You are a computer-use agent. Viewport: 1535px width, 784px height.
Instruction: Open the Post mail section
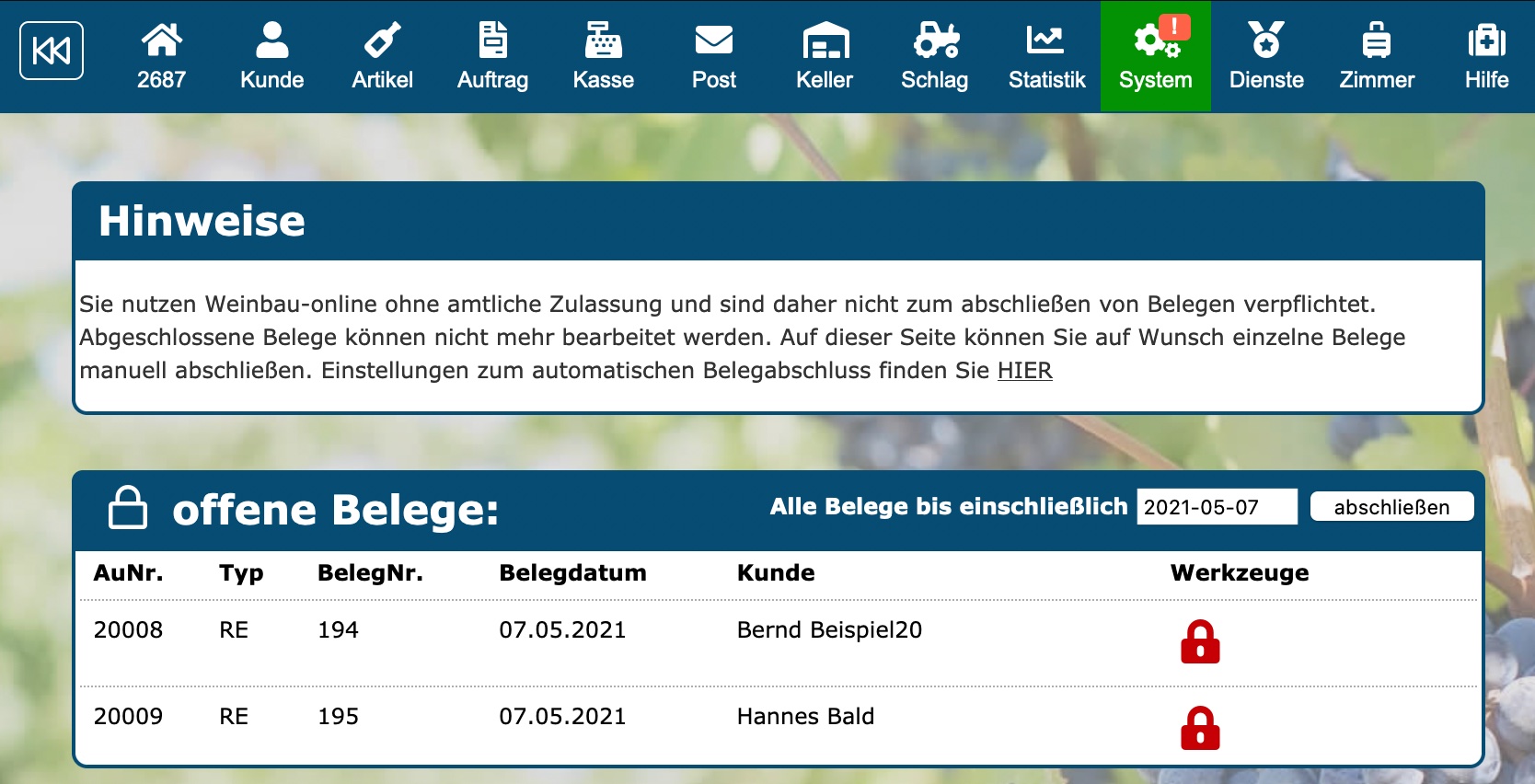[x=713, y=55]
